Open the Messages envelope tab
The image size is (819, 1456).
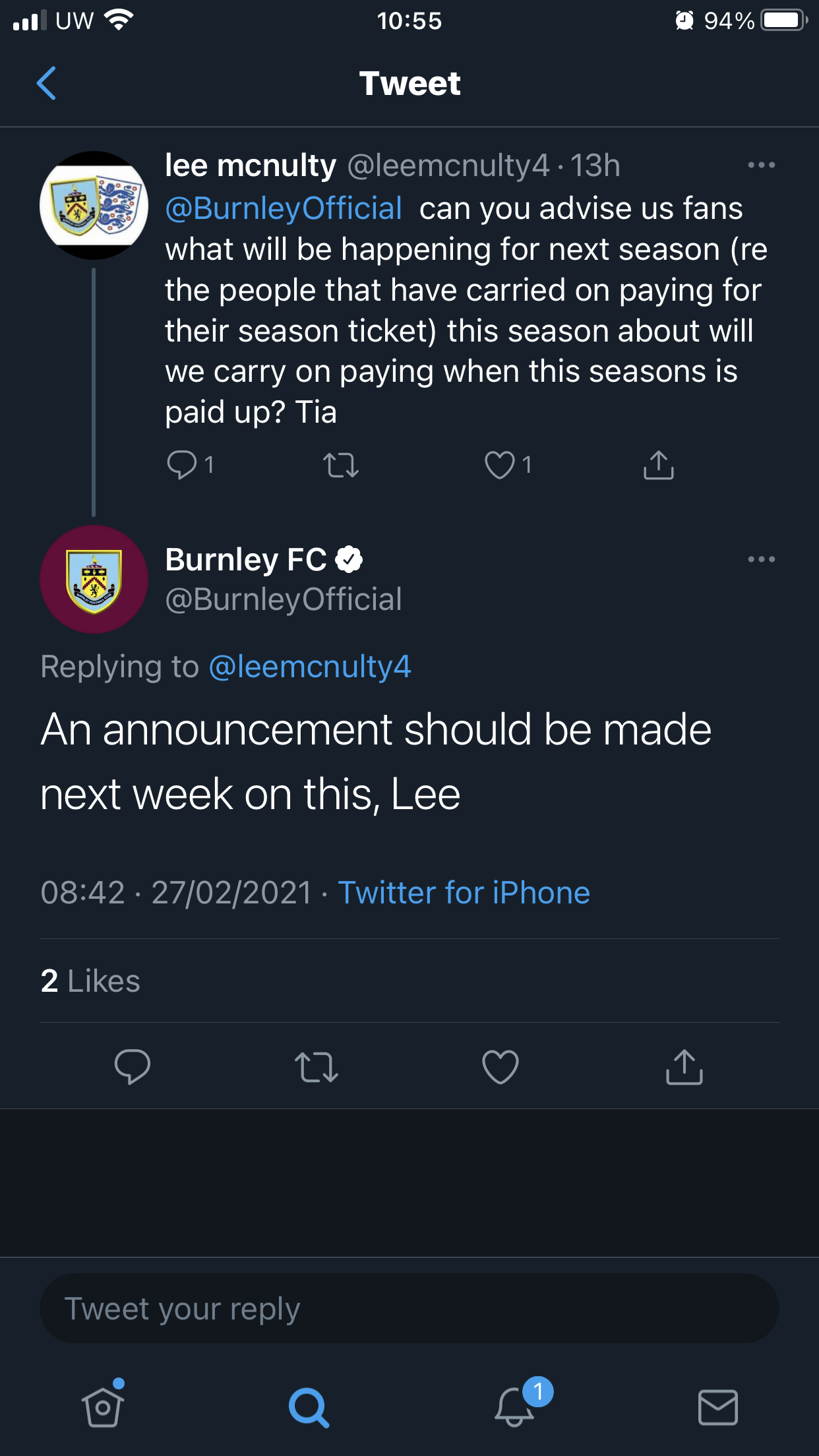pos(717,1407)
